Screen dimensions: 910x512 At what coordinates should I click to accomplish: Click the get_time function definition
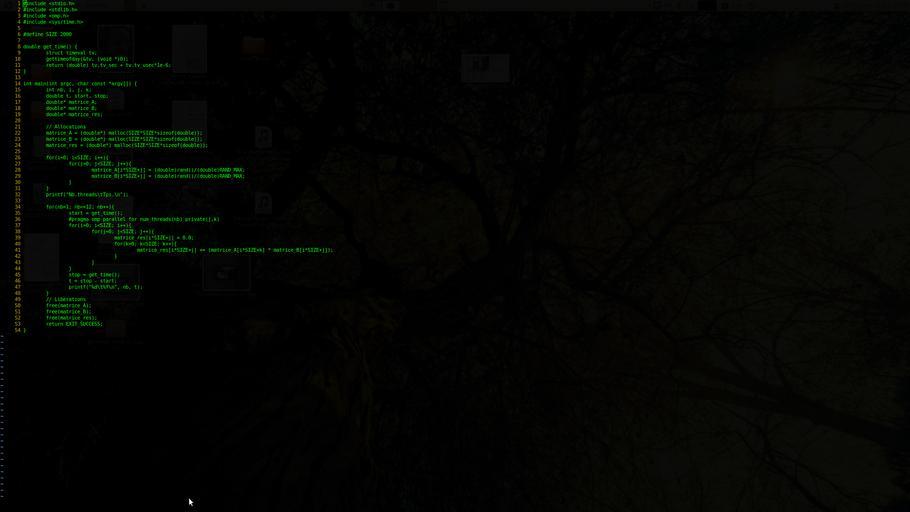point(50,47)
